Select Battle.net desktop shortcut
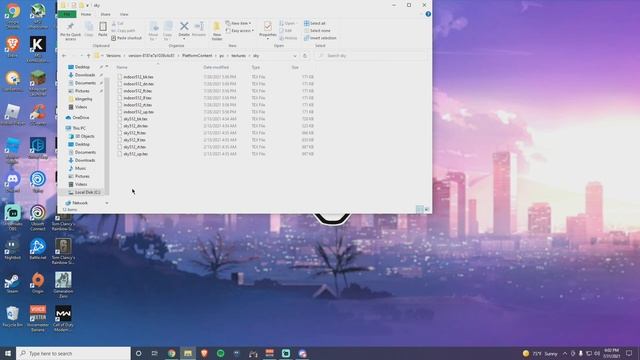Viewport: 640px width, 360px height. coord(38,249)
